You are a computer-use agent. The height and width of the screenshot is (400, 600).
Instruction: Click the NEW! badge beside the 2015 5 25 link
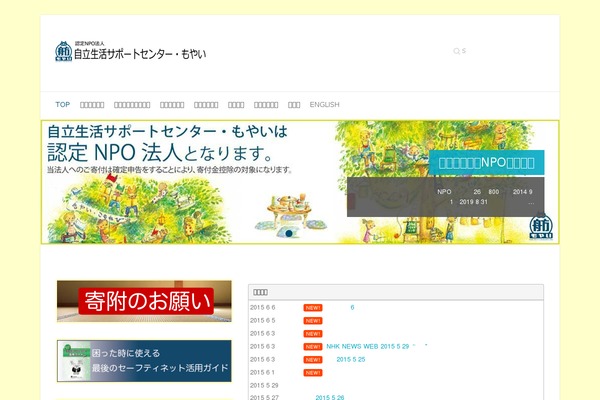(x=313, y=360)
